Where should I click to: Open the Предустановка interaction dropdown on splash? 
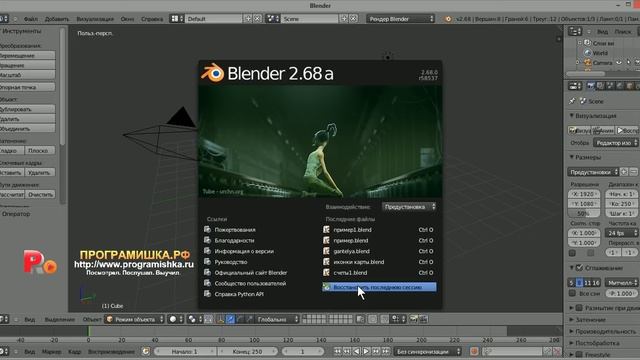[409, 207]
